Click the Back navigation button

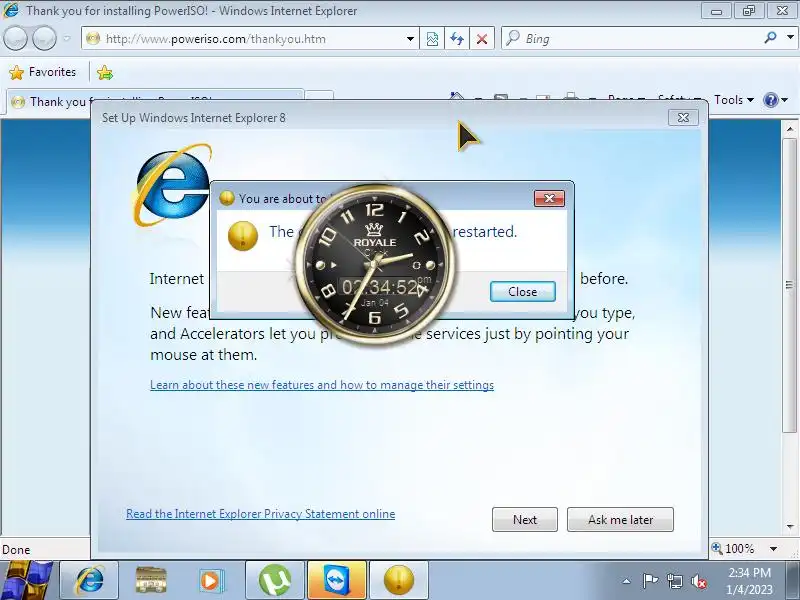coord(15,38)
